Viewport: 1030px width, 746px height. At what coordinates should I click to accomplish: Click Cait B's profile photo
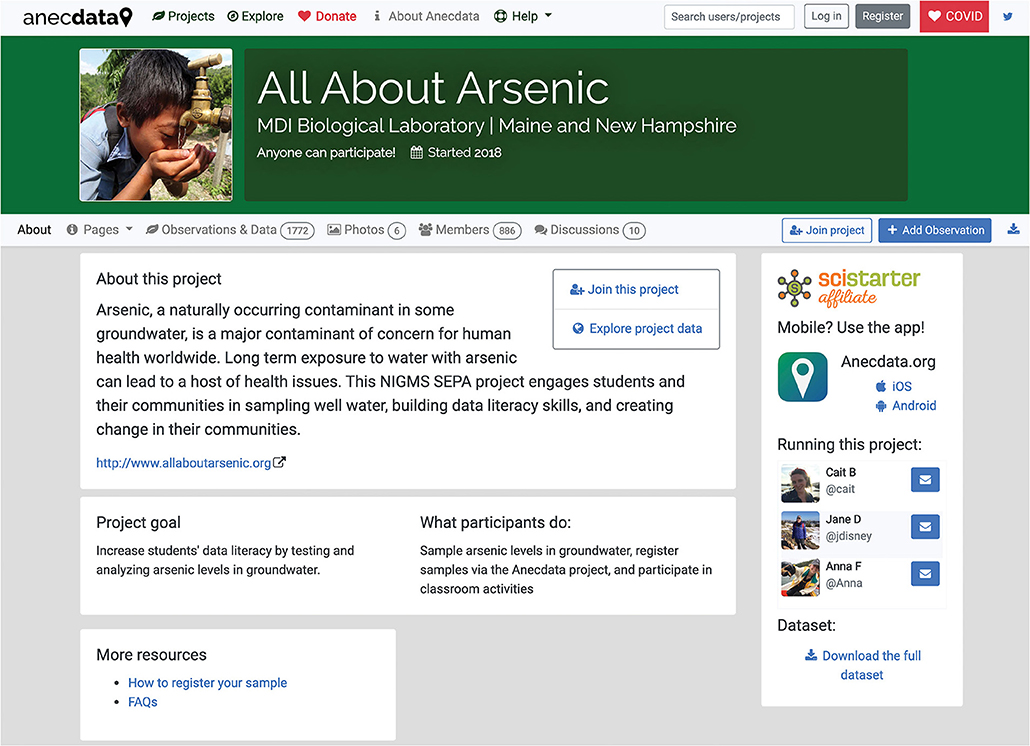(800, 483)
